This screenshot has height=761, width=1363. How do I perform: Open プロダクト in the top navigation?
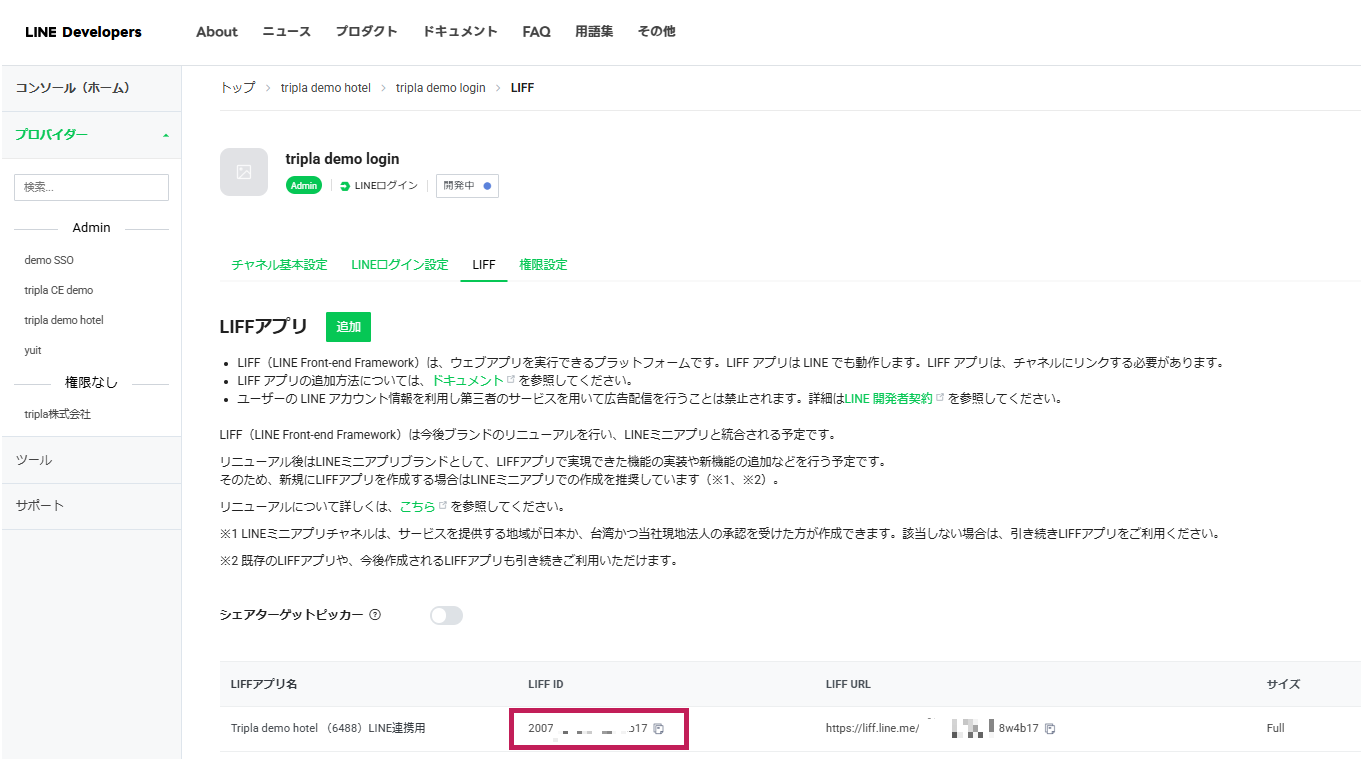click(x=366, y=32)
